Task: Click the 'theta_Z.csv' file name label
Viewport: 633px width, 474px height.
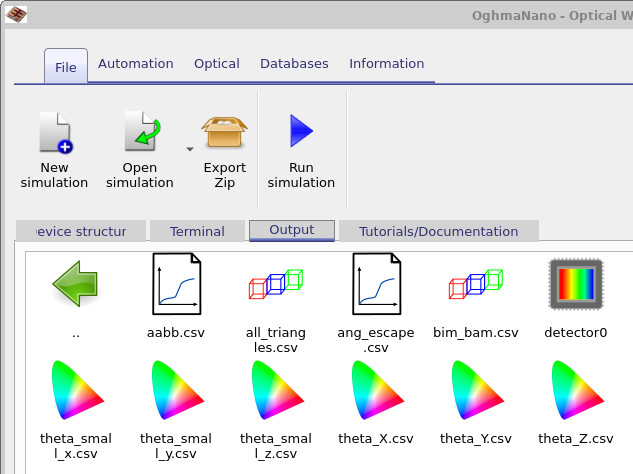Action: [576, 438]
